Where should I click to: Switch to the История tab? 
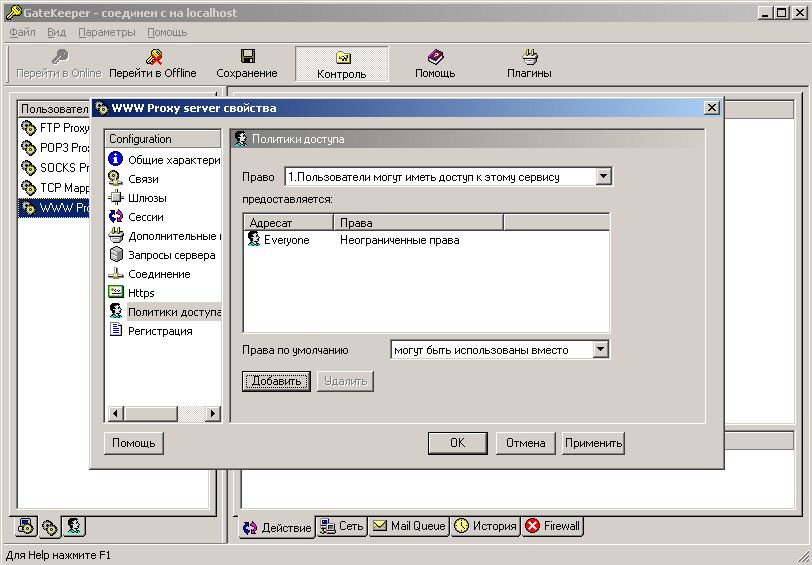click(x=486, y=526)
